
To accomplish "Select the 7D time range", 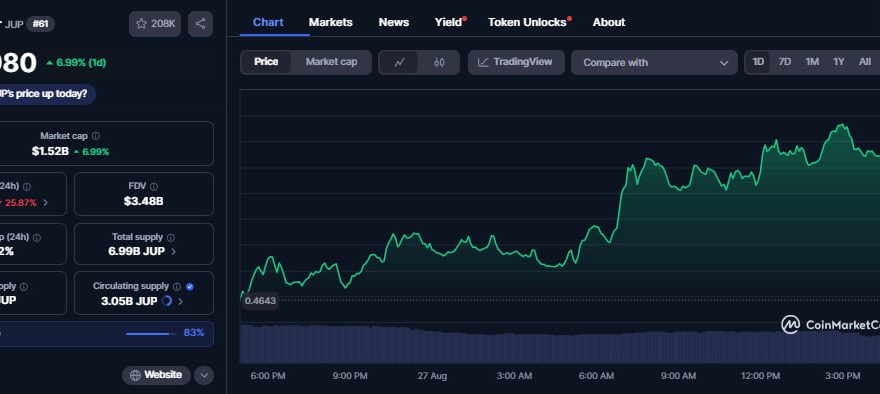I will (x=785, y=62).
